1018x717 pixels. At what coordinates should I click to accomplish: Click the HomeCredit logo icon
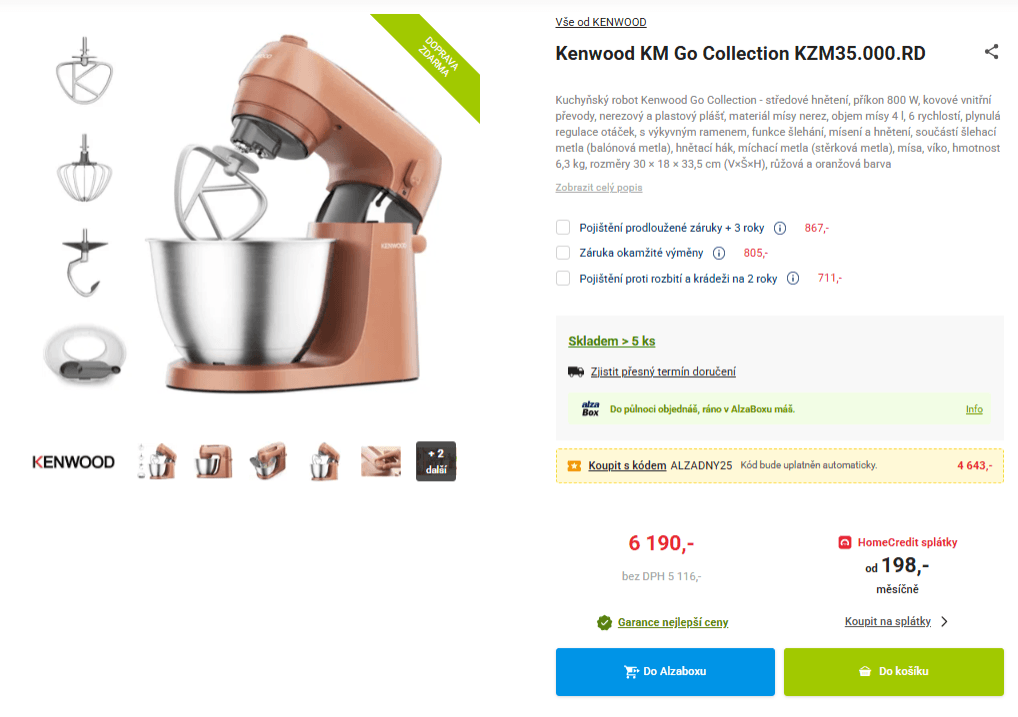point(845,542)
